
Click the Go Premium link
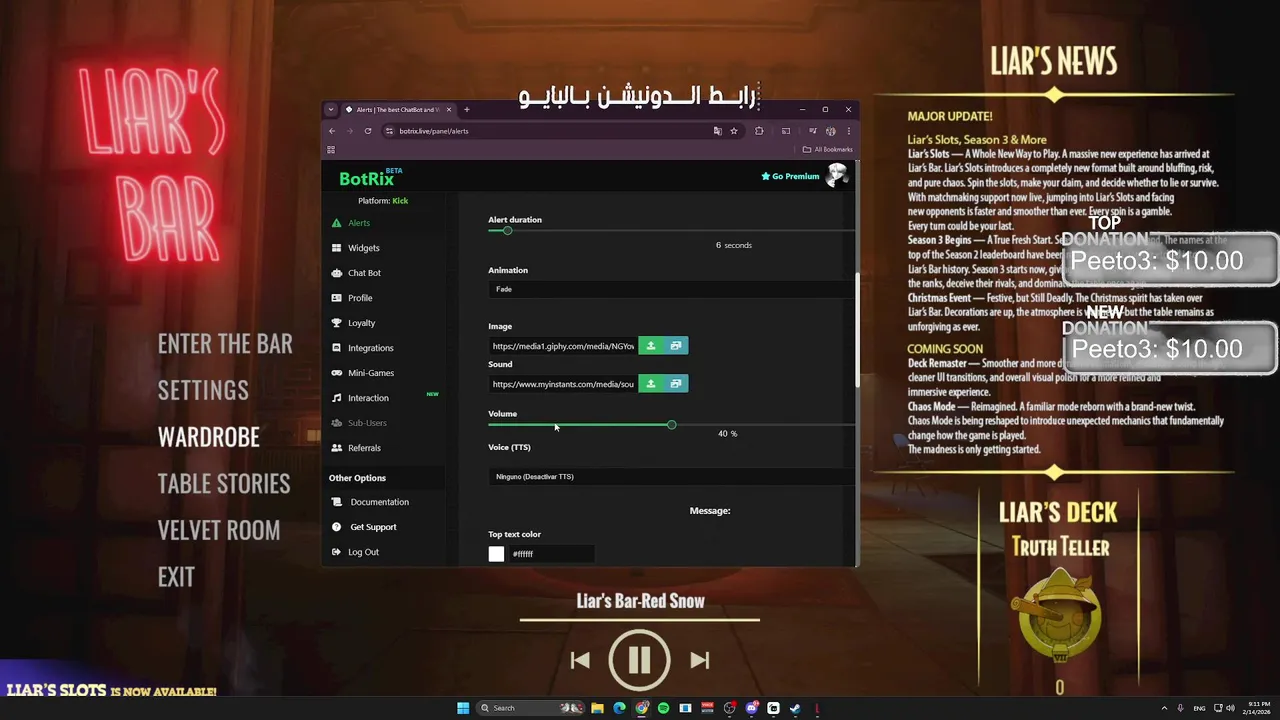[790, 176]
